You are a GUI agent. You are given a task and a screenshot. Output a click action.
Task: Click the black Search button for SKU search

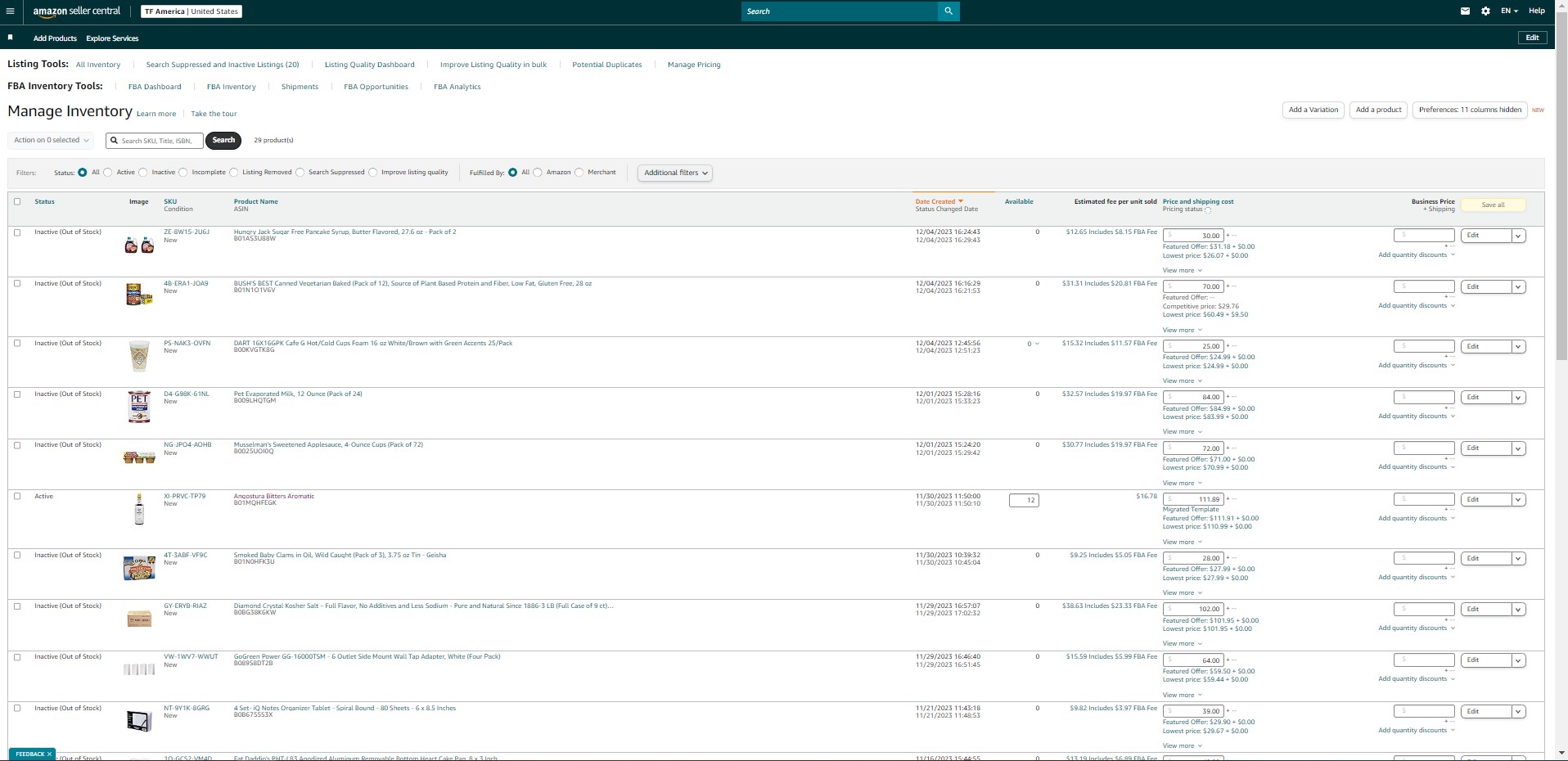[223, 141]
